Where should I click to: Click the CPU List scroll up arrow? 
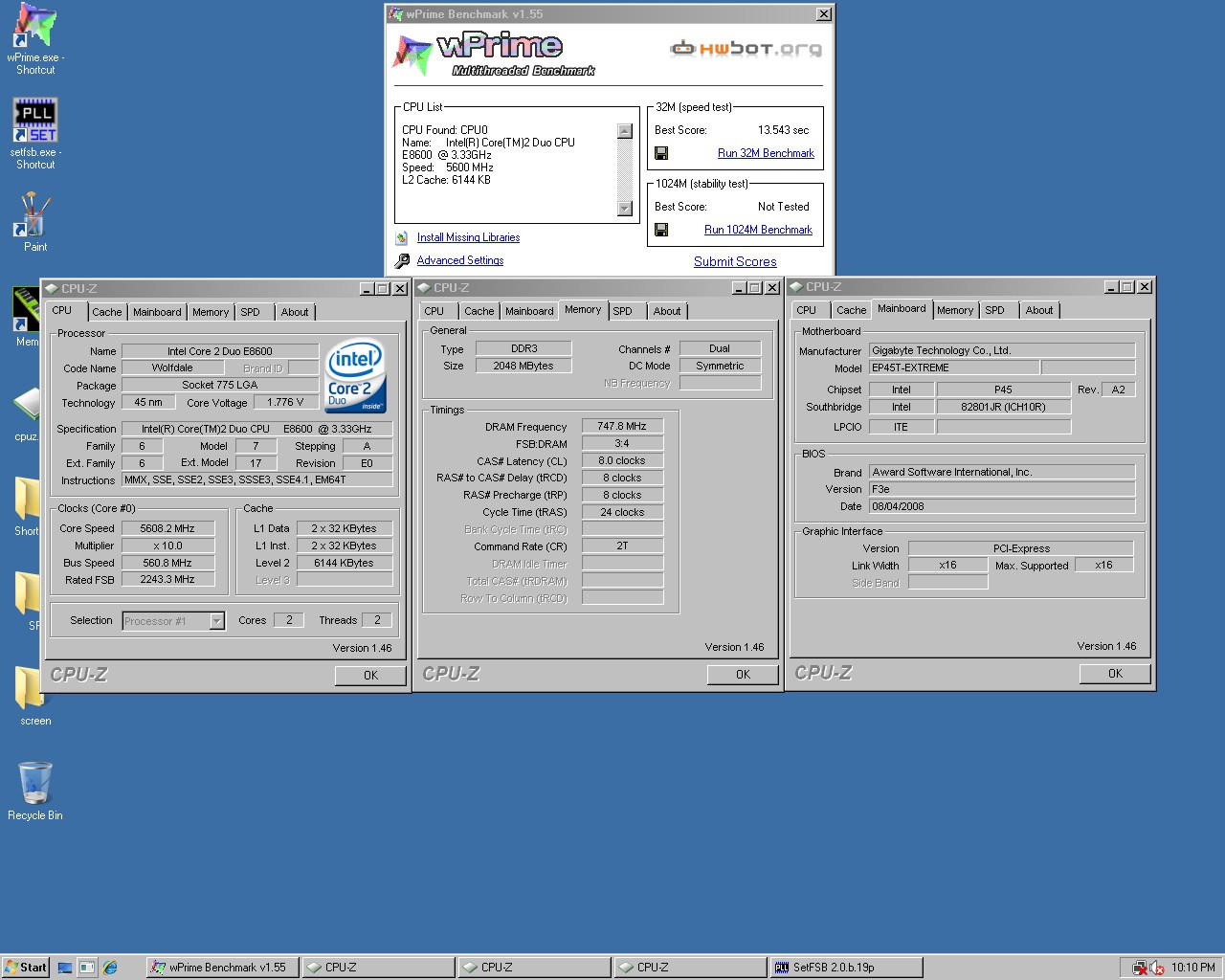625,131
